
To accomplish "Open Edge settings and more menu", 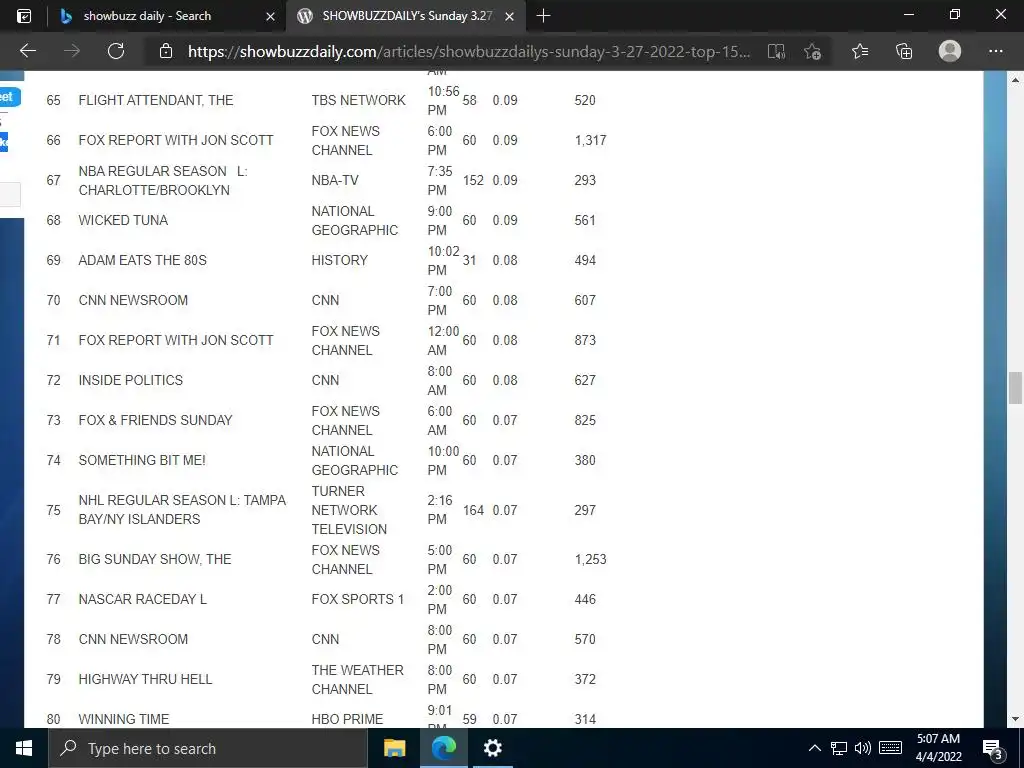I will [995, 51].
